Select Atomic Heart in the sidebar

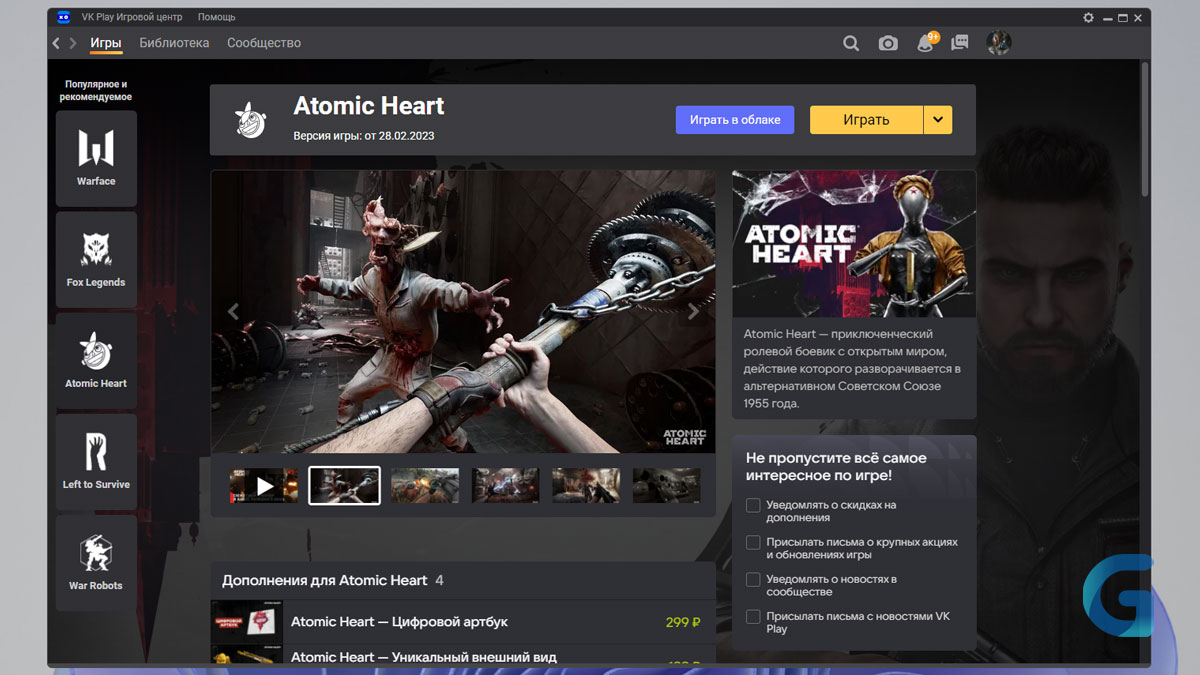96,360
